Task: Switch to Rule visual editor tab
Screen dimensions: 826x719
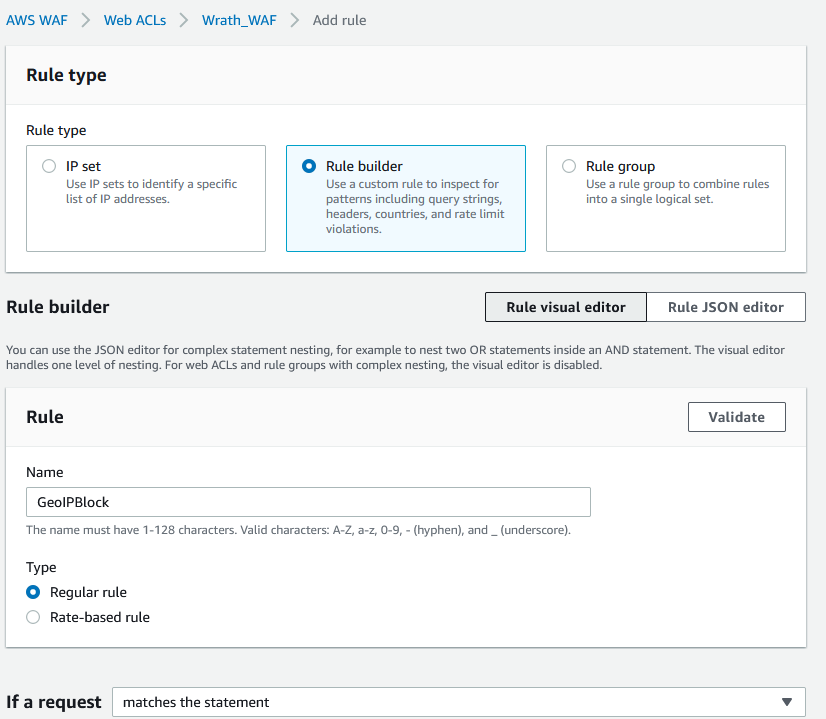Action: tap(565, 307)
